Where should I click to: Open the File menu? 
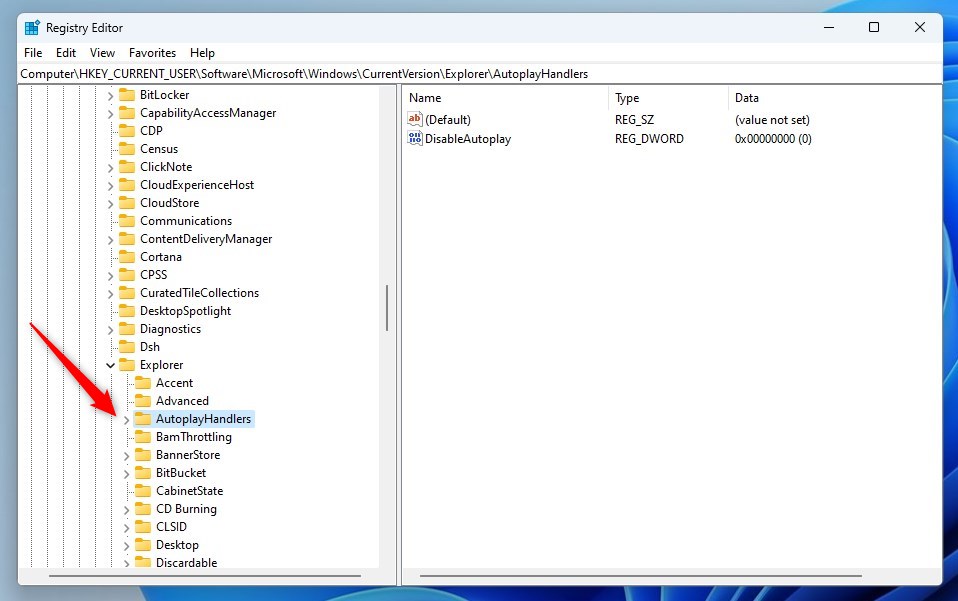[33, 53]
